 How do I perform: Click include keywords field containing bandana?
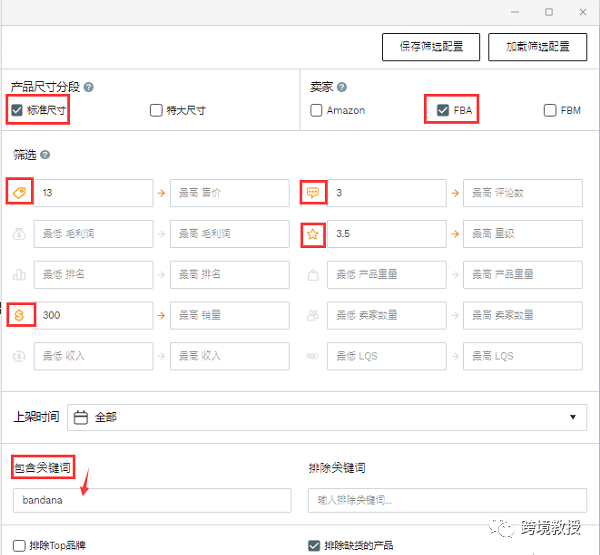[152, 500]
